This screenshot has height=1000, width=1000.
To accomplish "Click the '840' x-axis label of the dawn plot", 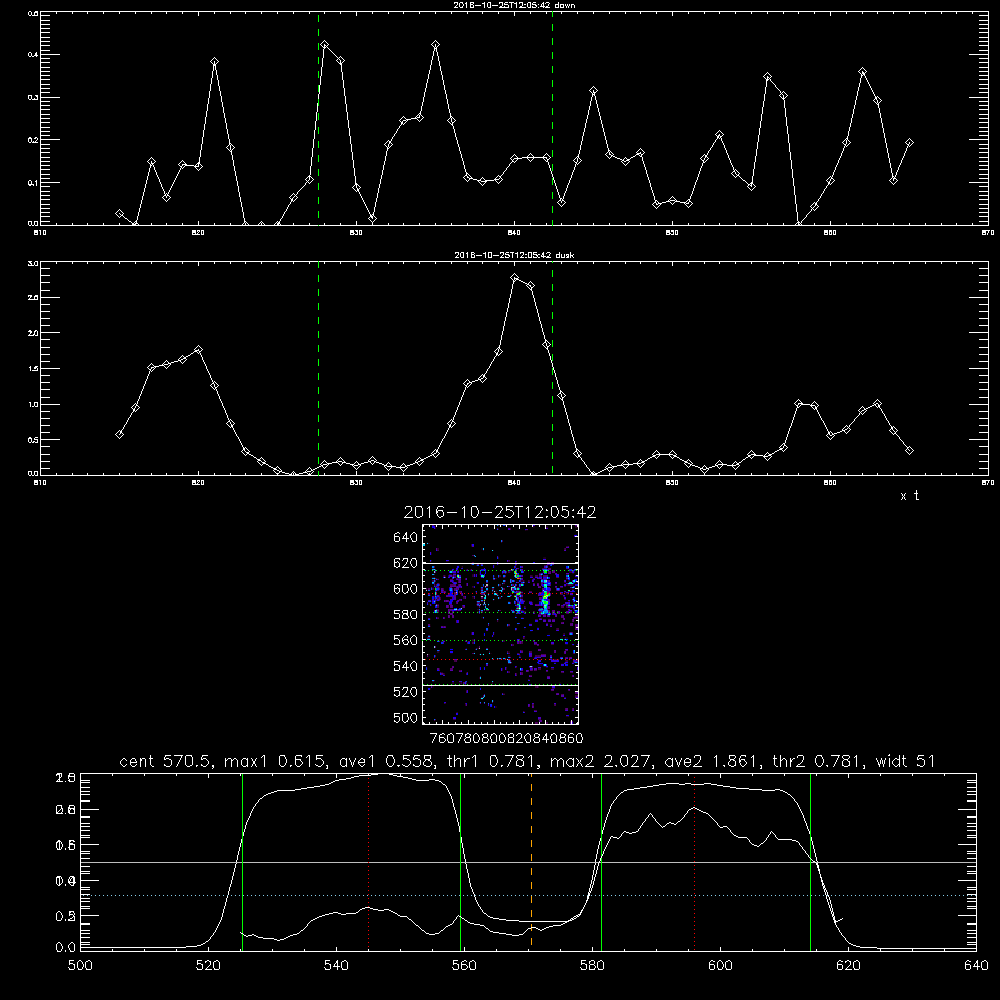I will [514, 233].
